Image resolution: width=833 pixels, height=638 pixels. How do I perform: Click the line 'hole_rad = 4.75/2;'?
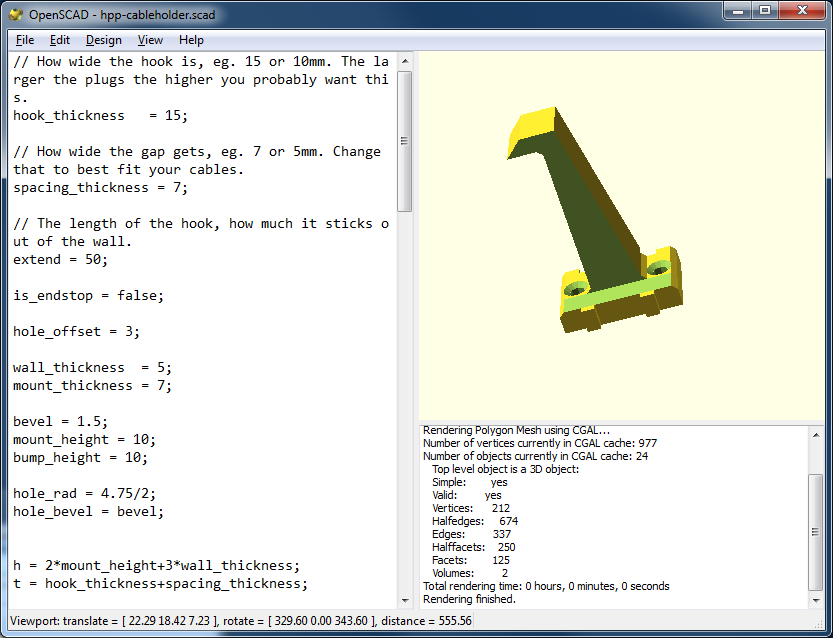click(84, 494)
